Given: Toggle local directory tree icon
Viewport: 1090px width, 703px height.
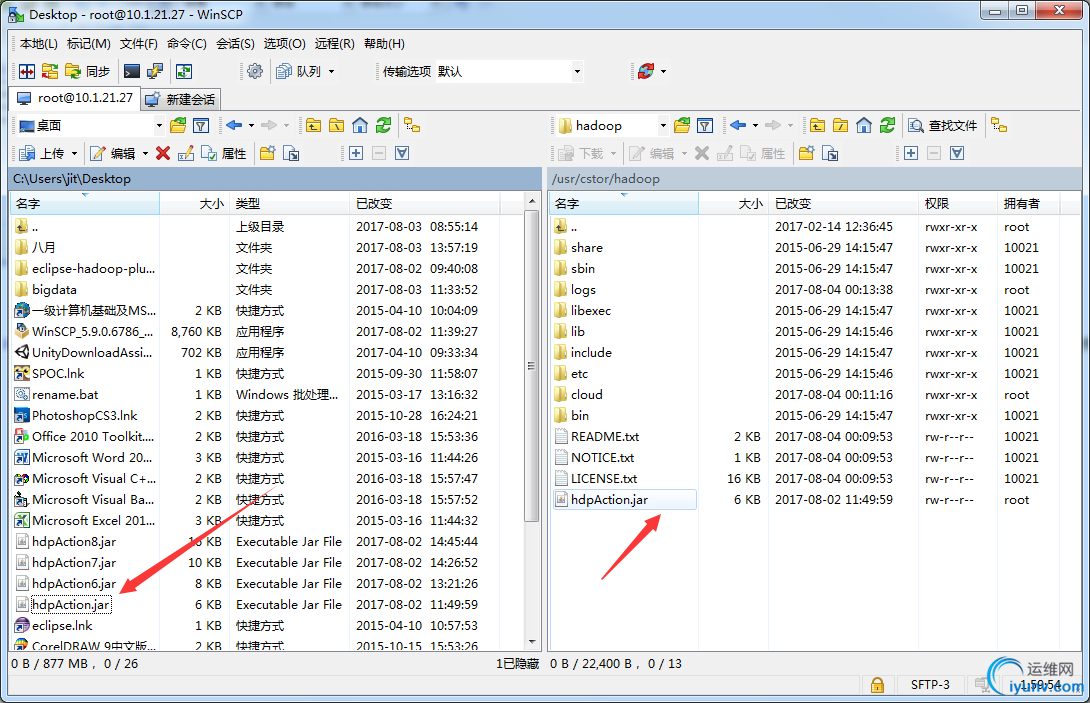Looking at the screenshot, I should tap(413, 125).
